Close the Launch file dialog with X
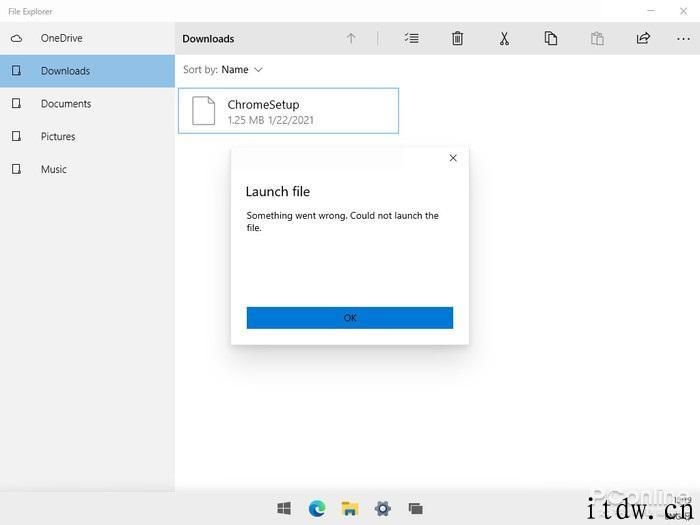This screenshot has height=525, width=700. [x=453, y=158]
